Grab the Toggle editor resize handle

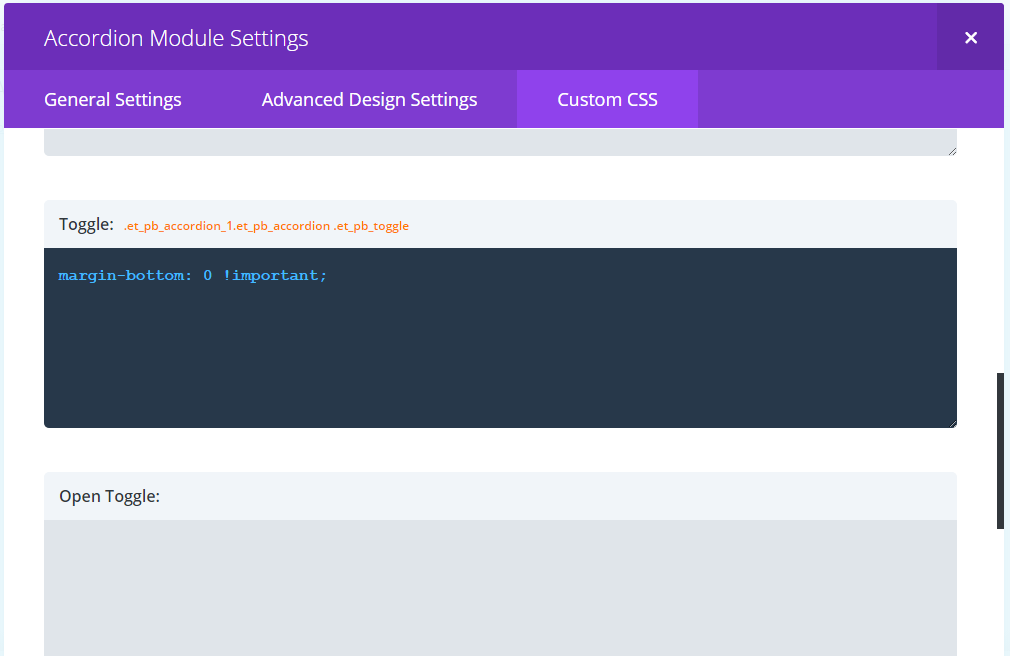(952, 423)
